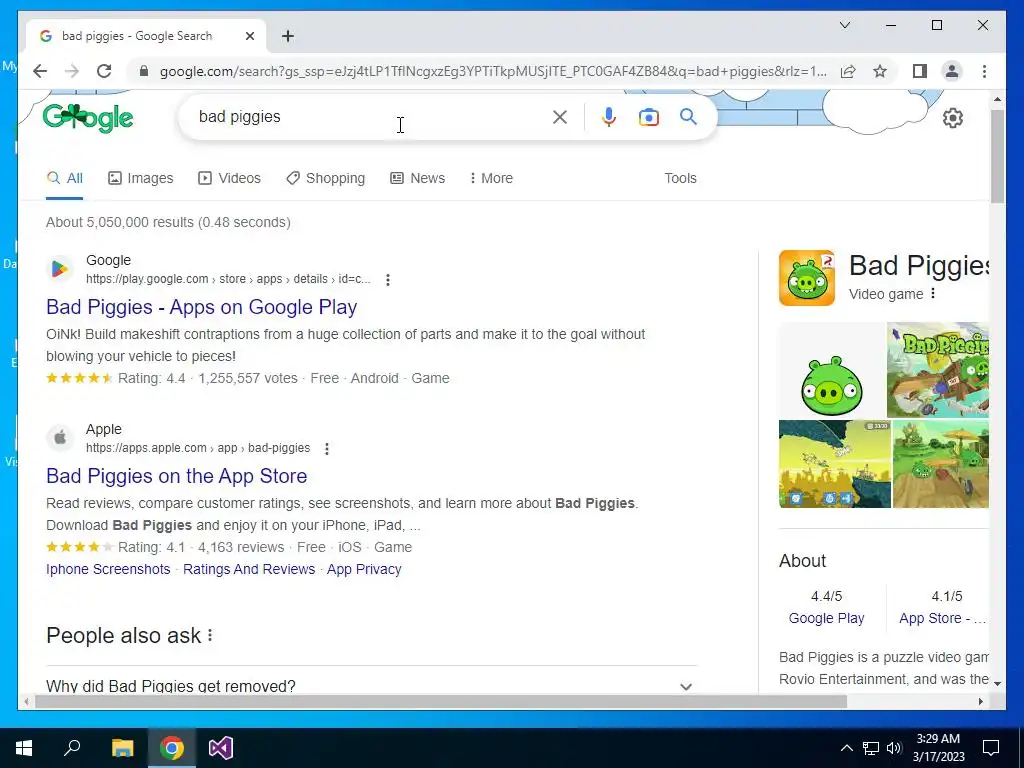Open Visual Studio from taskbar
Viewport: 1024px width, 768px height.
point(221,748)
